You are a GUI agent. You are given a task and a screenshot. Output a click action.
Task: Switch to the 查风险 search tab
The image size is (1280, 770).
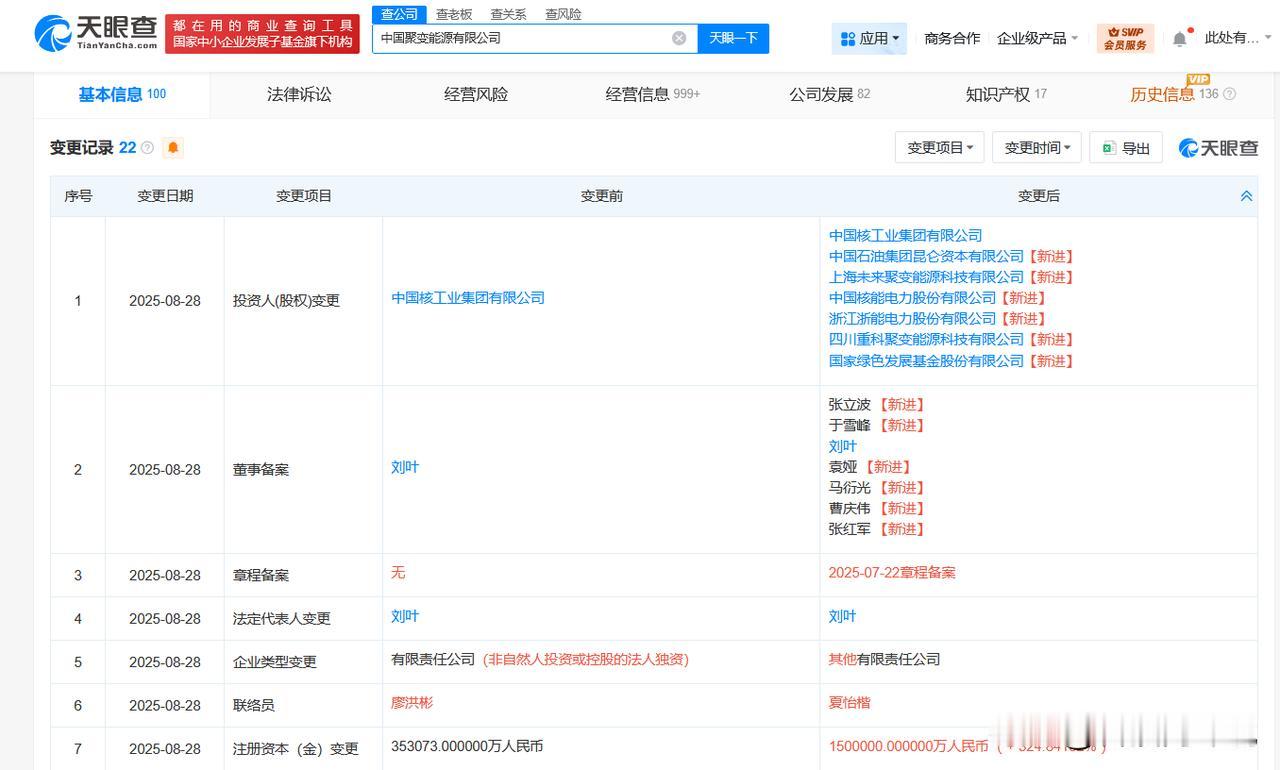coord(563,14)
